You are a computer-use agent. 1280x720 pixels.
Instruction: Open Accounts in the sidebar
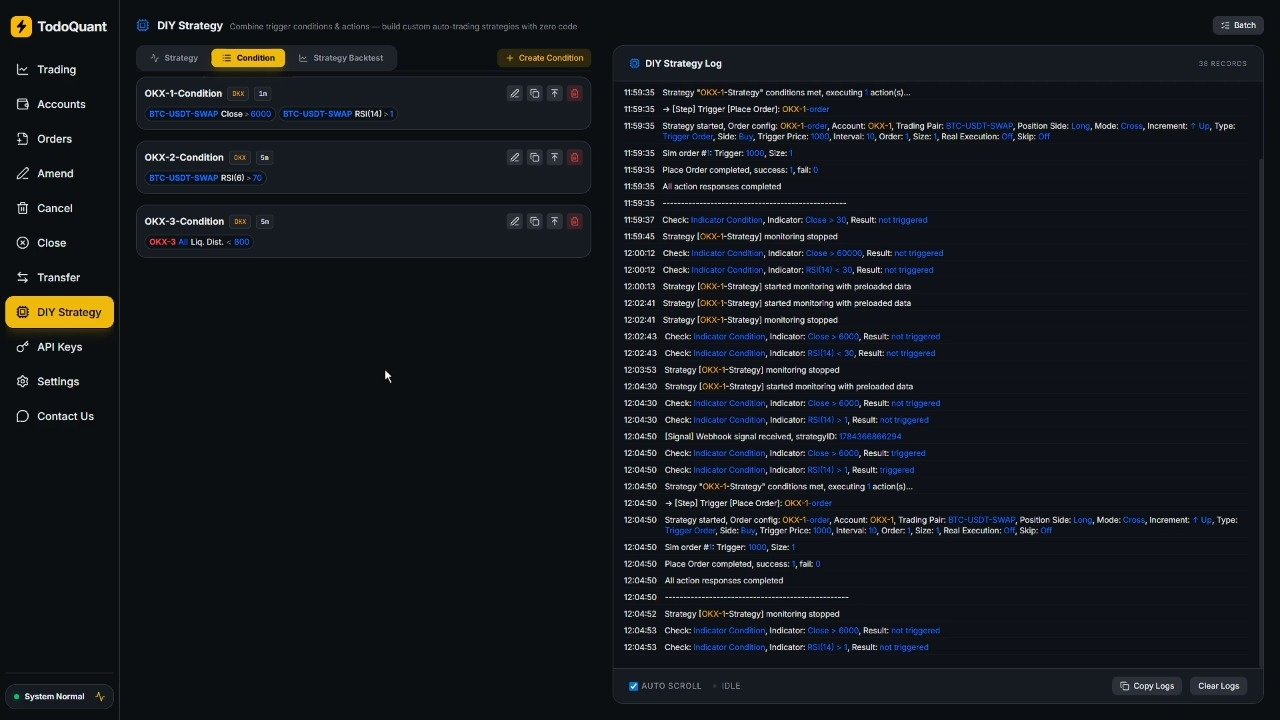point(59,104)
